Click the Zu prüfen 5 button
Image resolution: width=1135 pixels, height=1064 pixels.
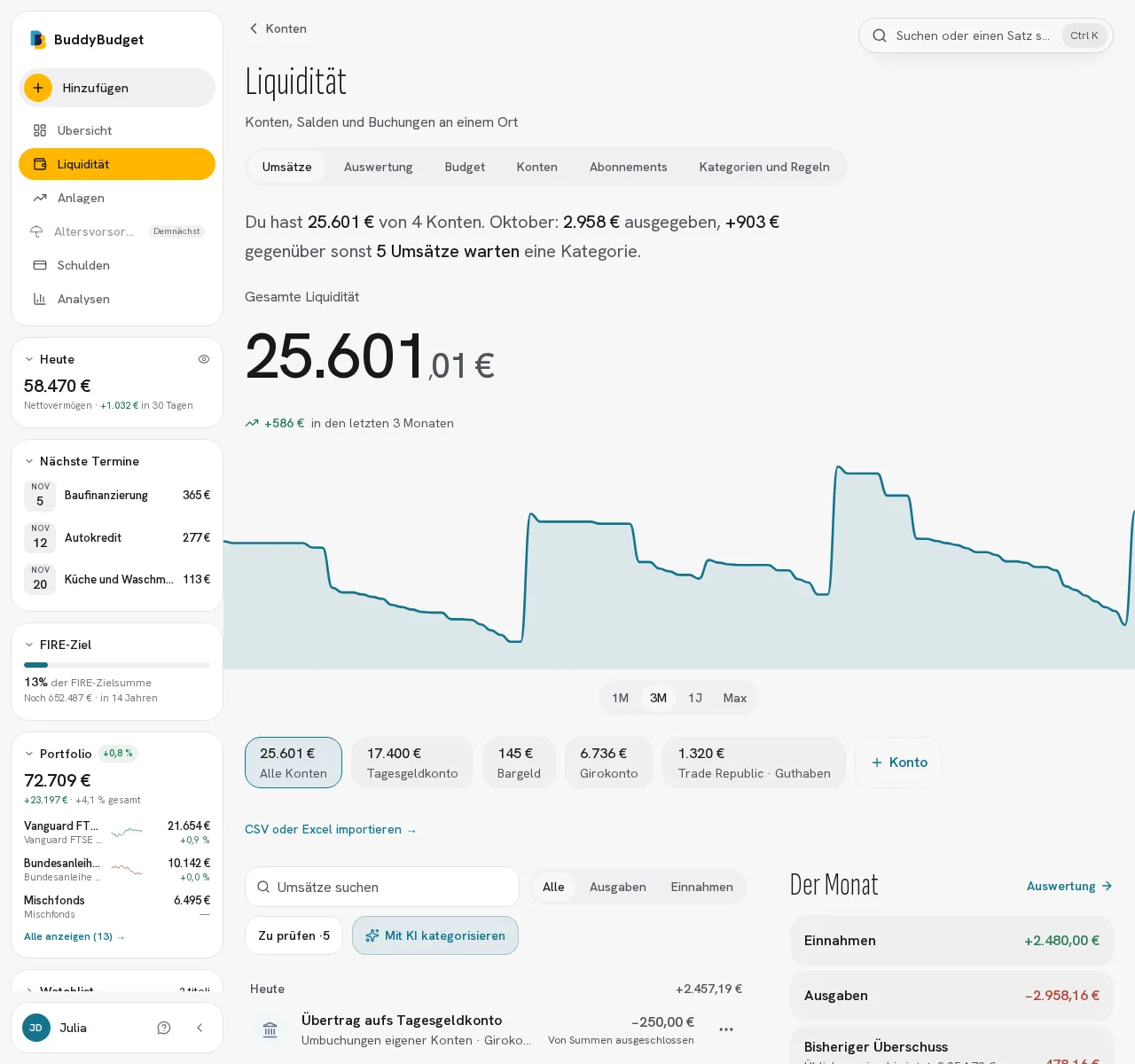294,935
